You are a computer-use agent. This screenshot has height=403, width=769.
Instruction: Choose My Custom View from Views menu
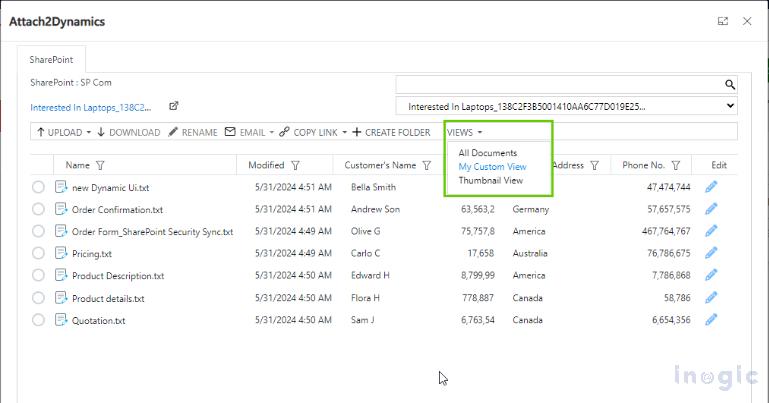tap(492, 167)
